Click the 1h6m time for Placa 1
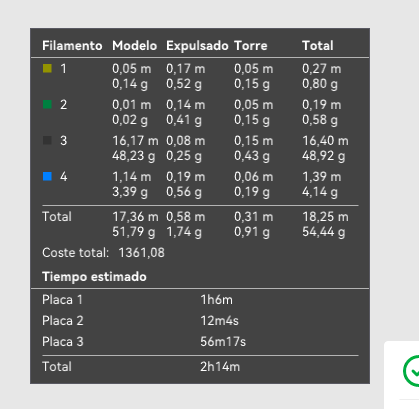The width and height of the screenshot is (419, 409). pyautogui.click(x=216, y=300)
